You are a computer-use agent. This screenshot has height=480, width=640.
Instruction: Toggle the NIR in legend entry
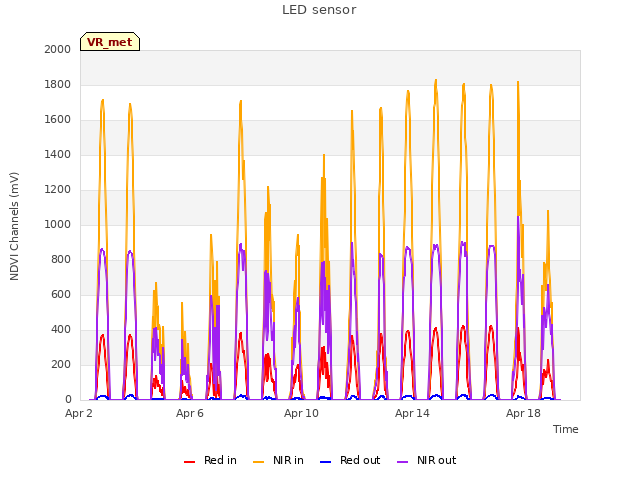click(278, 460)
